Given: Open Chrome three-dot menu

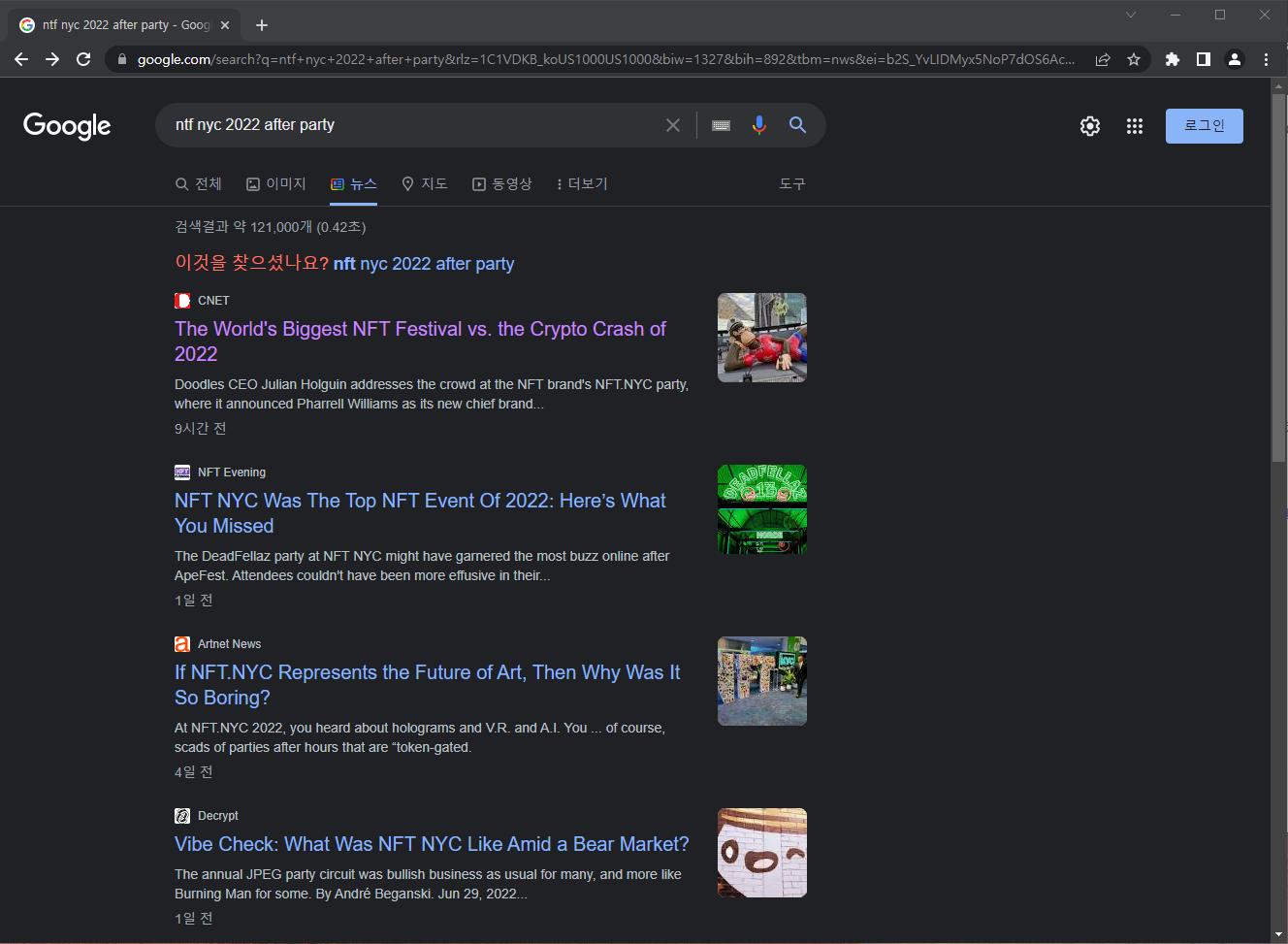Looking at the screenshot, I should (1266, 59).
